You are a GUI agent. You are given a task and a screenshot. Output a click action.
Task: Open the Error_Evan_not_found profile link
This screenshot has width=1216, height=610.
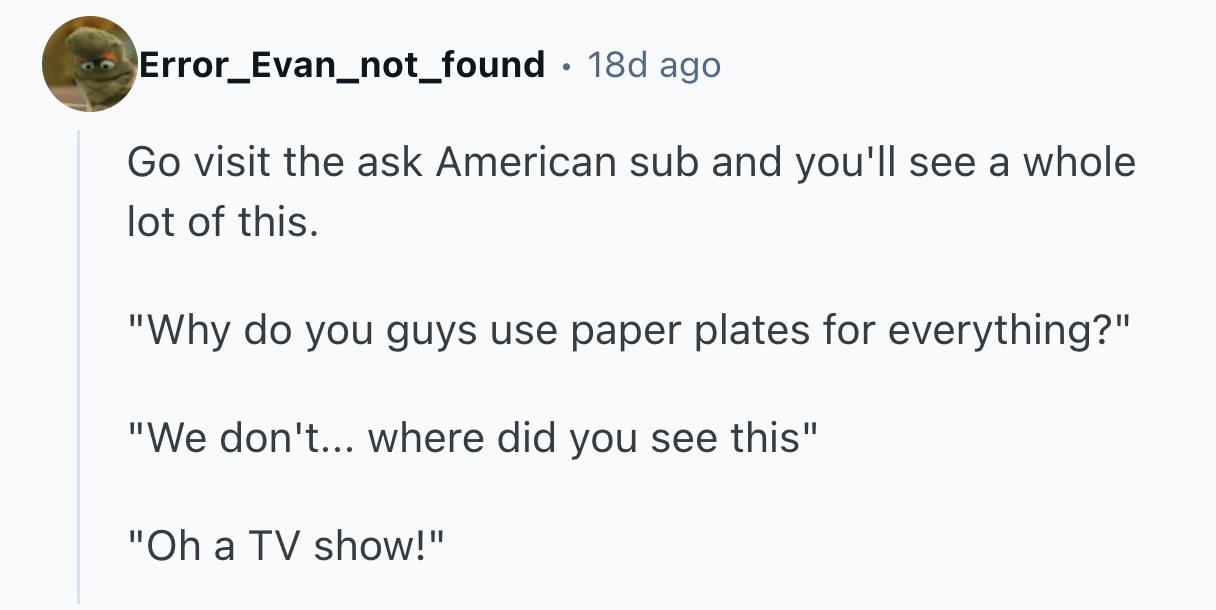click(342, 66)
